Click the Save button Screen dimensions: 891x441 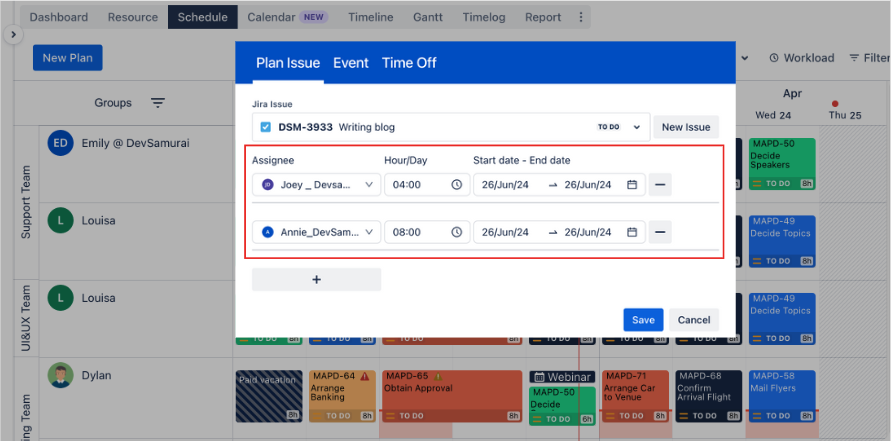point(643,320)
